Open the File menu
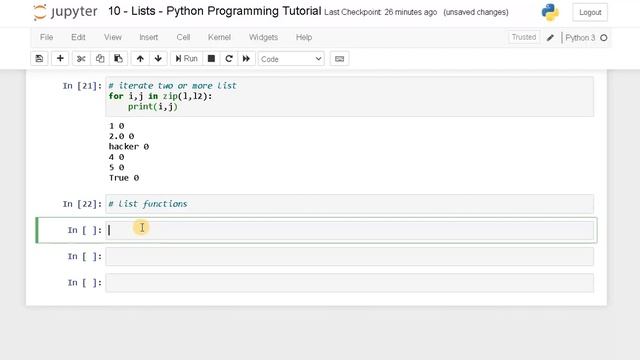The image size is (640, 360). [x=47, y=37]
